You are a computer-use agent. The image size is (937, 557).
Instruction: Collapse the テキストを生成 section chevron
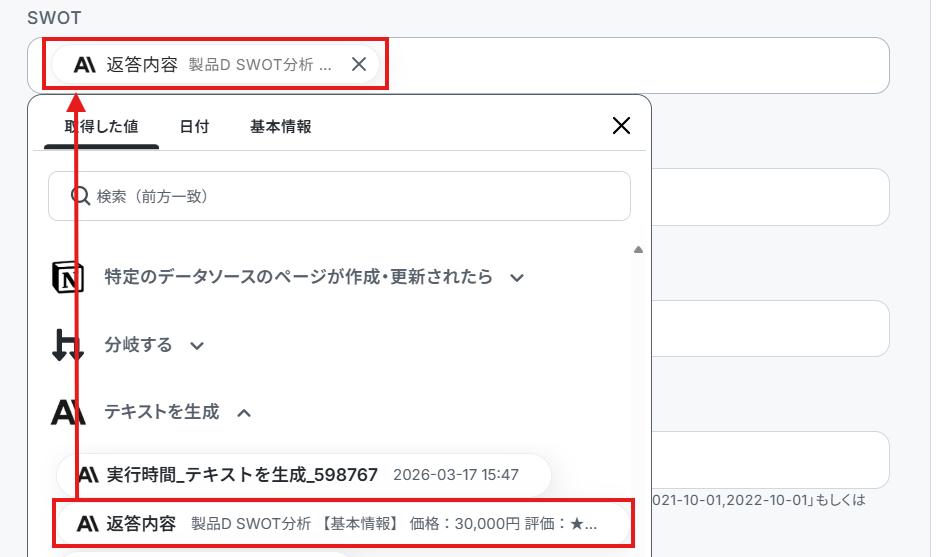click(244, 413)
